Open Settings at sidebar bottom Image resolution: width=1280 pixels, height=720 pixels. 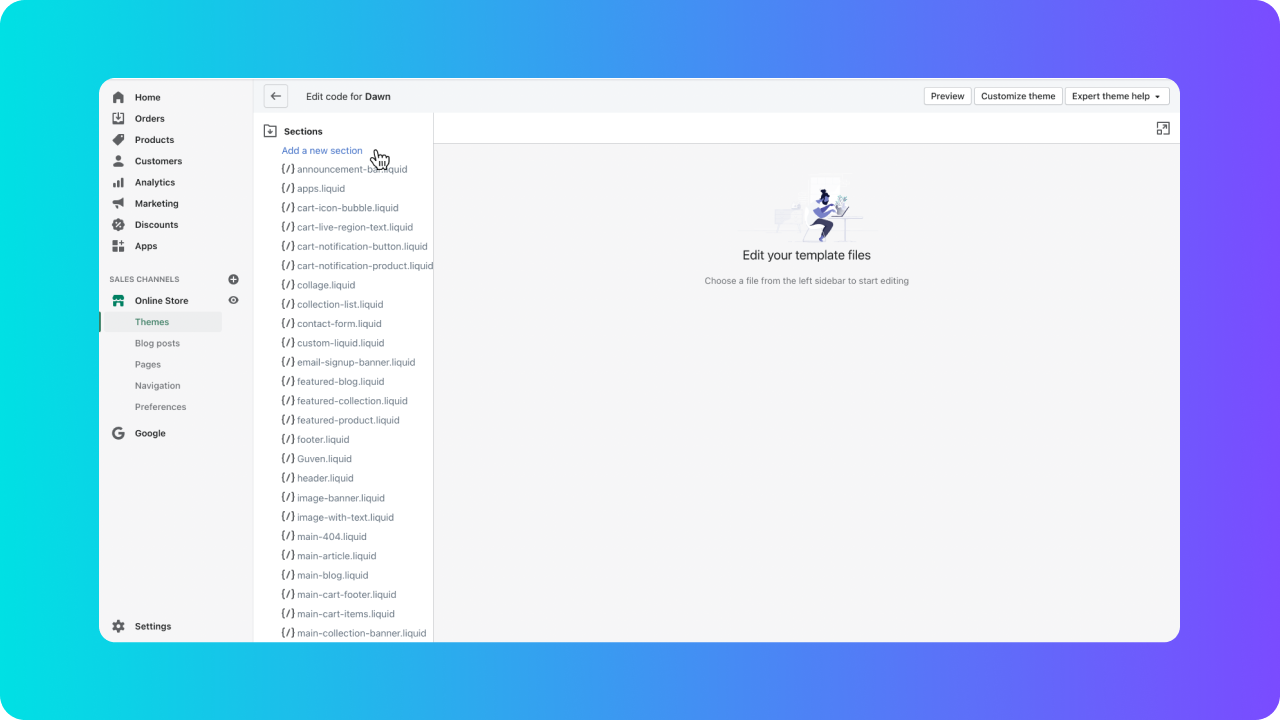(x=153, y=626)
